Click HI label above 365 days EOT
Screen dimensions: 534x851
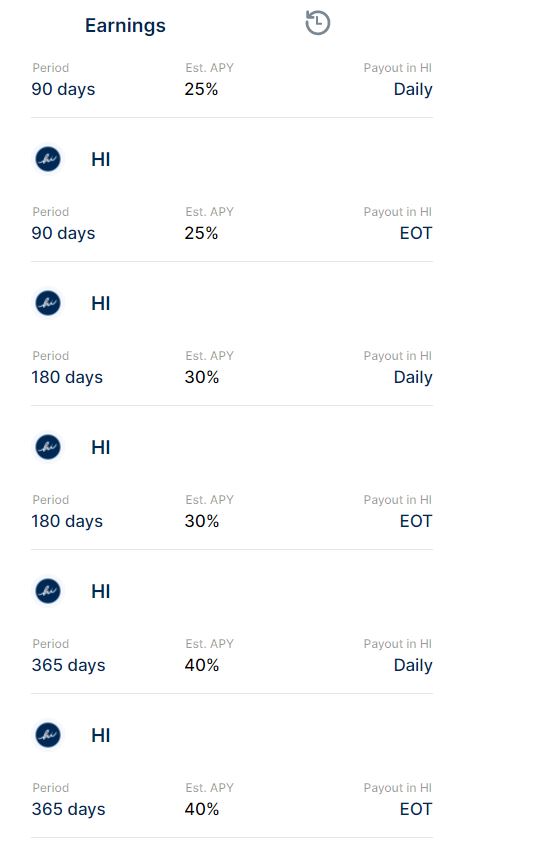click(101, 735)
